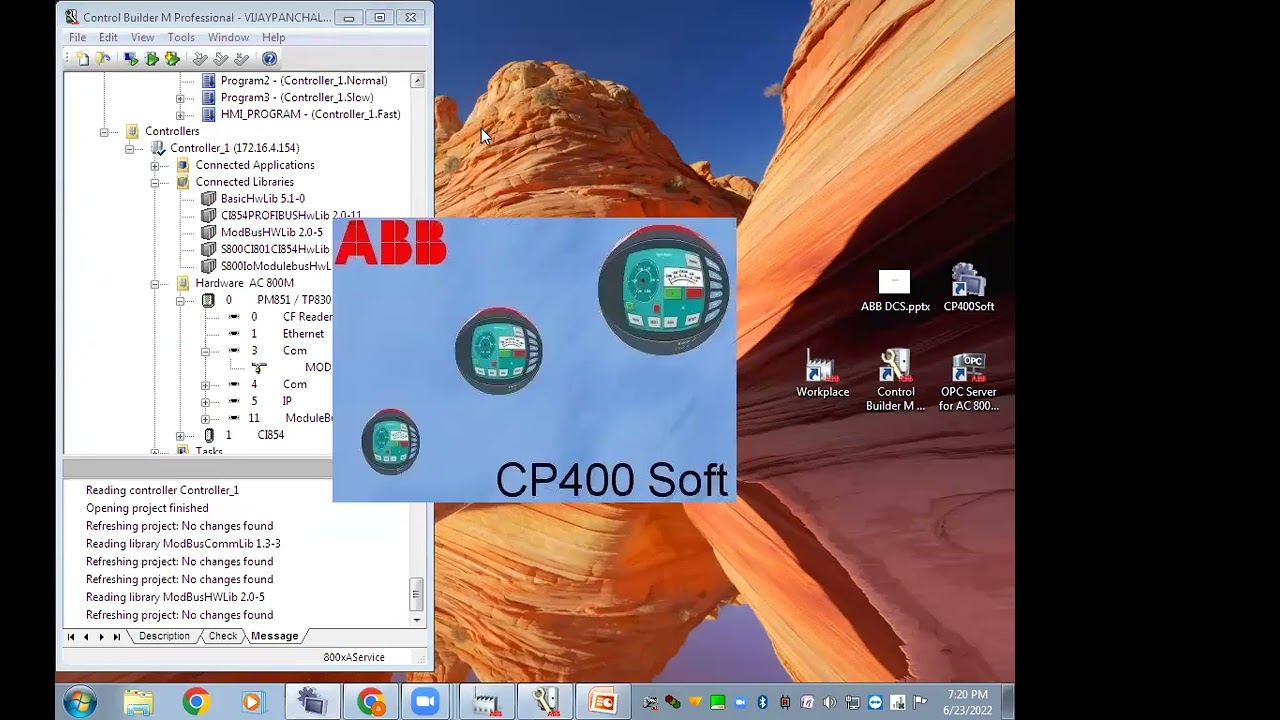Switch to the Check tab
The width and height of the screenshot is (1280, 720).
coord(222,636)
